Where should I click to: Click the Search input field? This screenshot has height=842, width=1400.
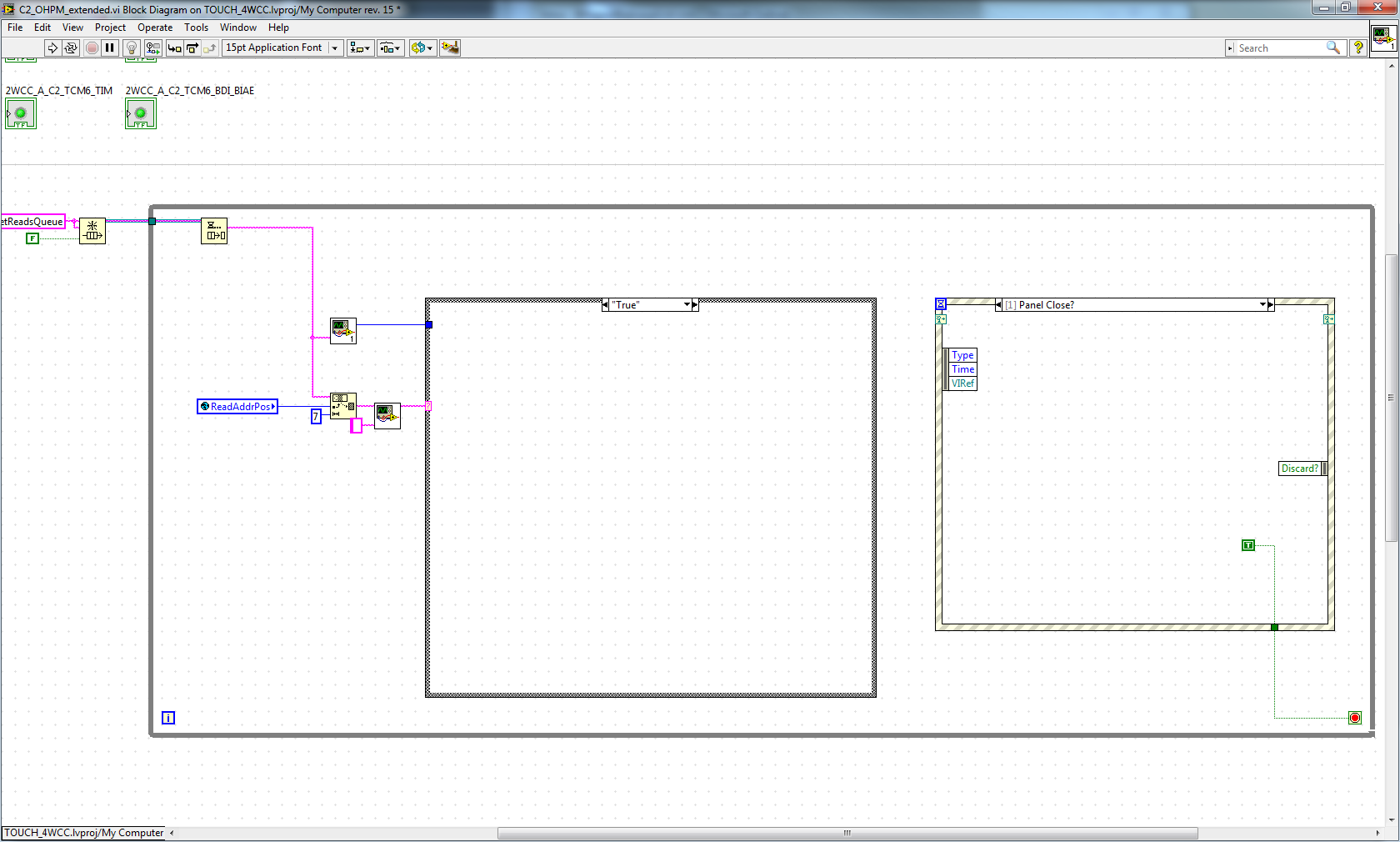pos(1281,48)
